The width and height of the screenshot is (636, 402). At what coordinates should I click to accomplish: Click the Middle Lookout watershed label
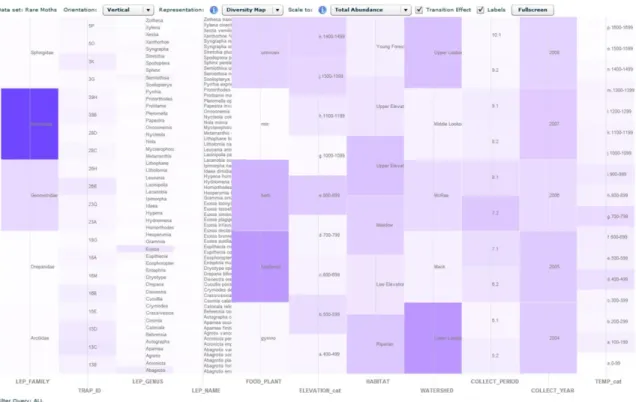(x=447, y=124)
